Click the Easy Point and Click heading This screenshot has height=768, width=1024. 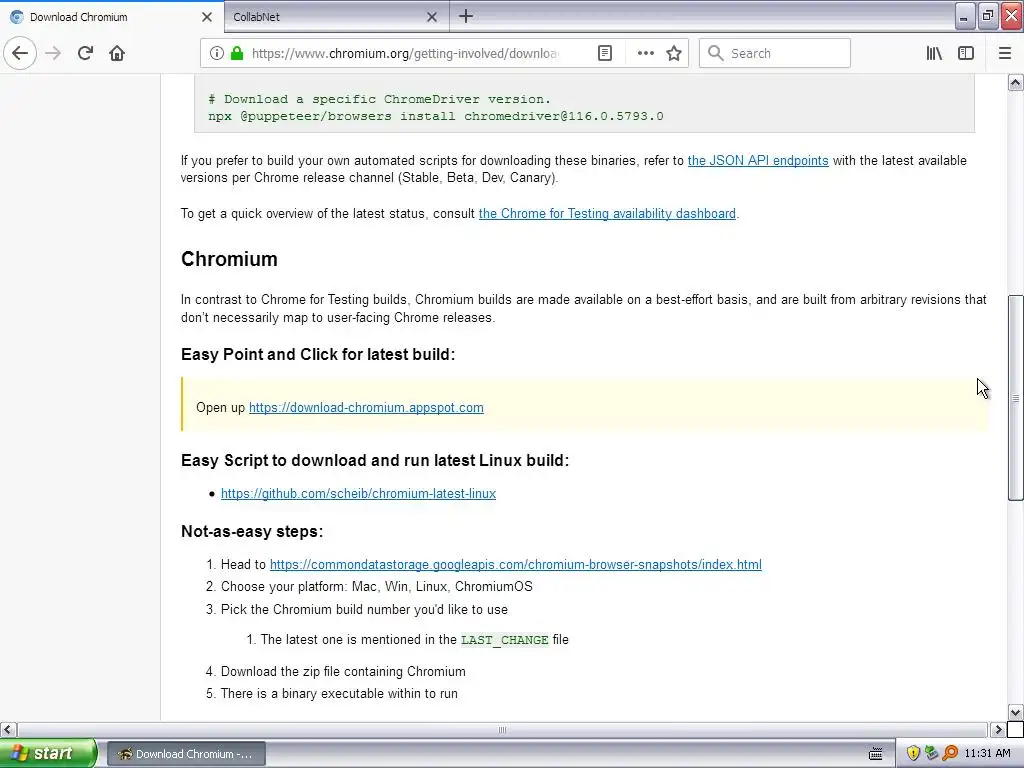318,355
